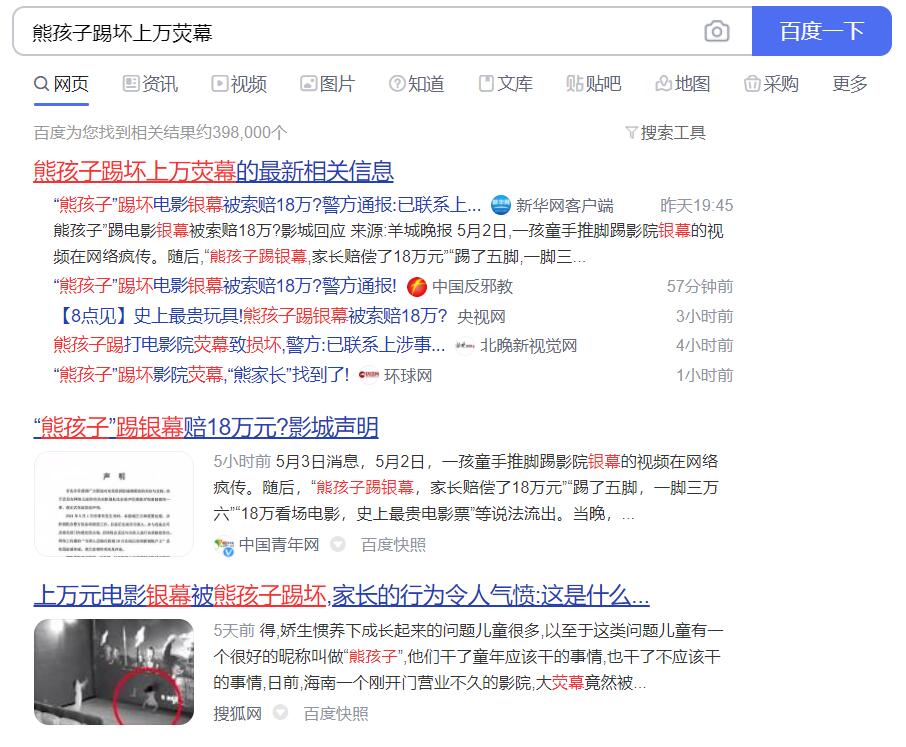Expand the 更多 menu
Viewport: 906px width, 747px height.
(850, 84)
